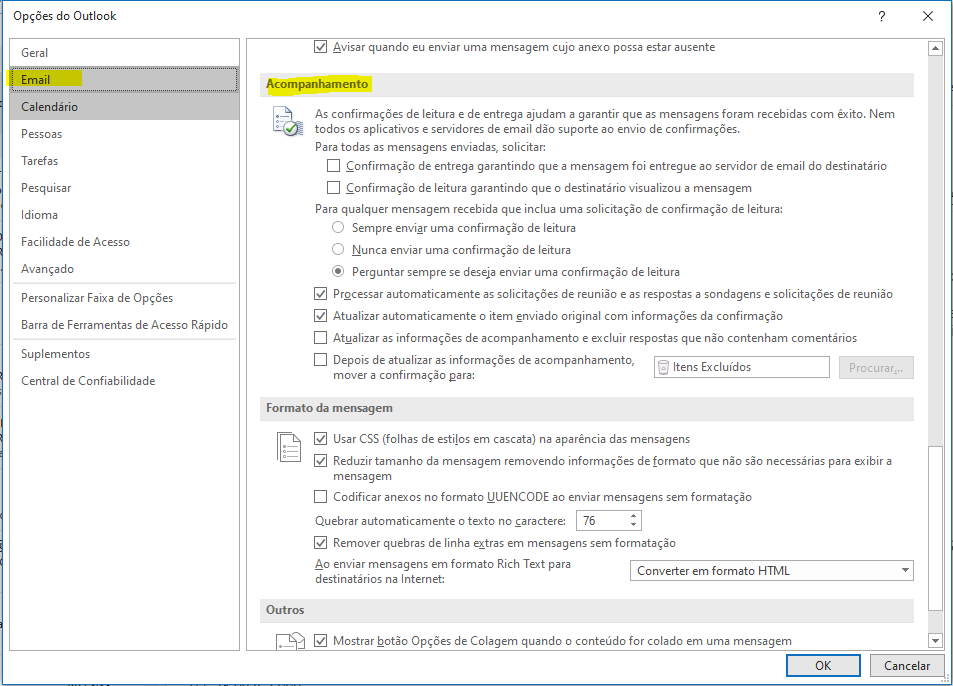Toggle Usar CSS na aparência das mensagens
The image size is (953, 686).
(320, 439)
